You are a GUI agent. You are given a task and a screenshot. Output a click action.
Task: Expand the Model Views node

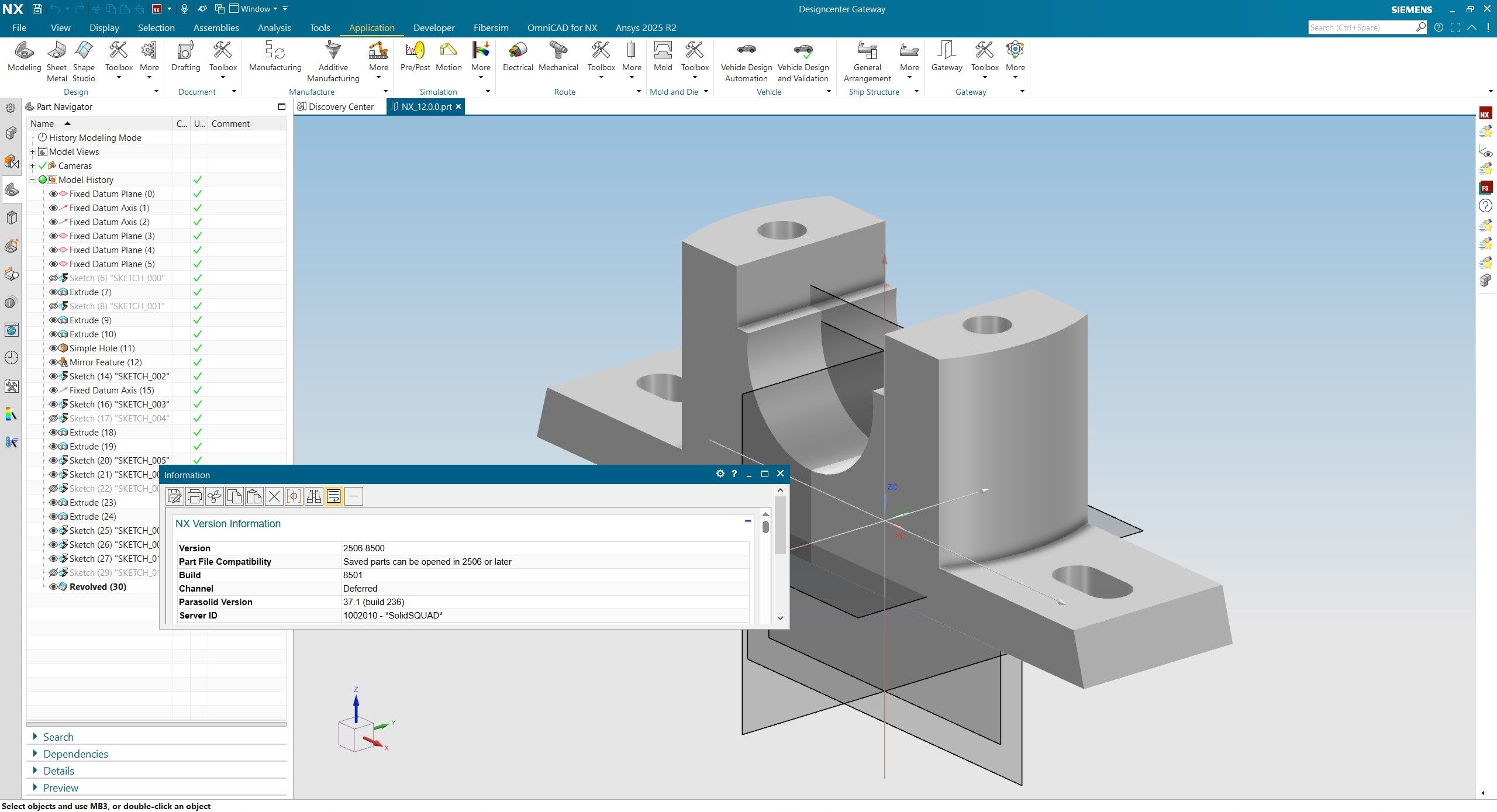tap(33, 151)
